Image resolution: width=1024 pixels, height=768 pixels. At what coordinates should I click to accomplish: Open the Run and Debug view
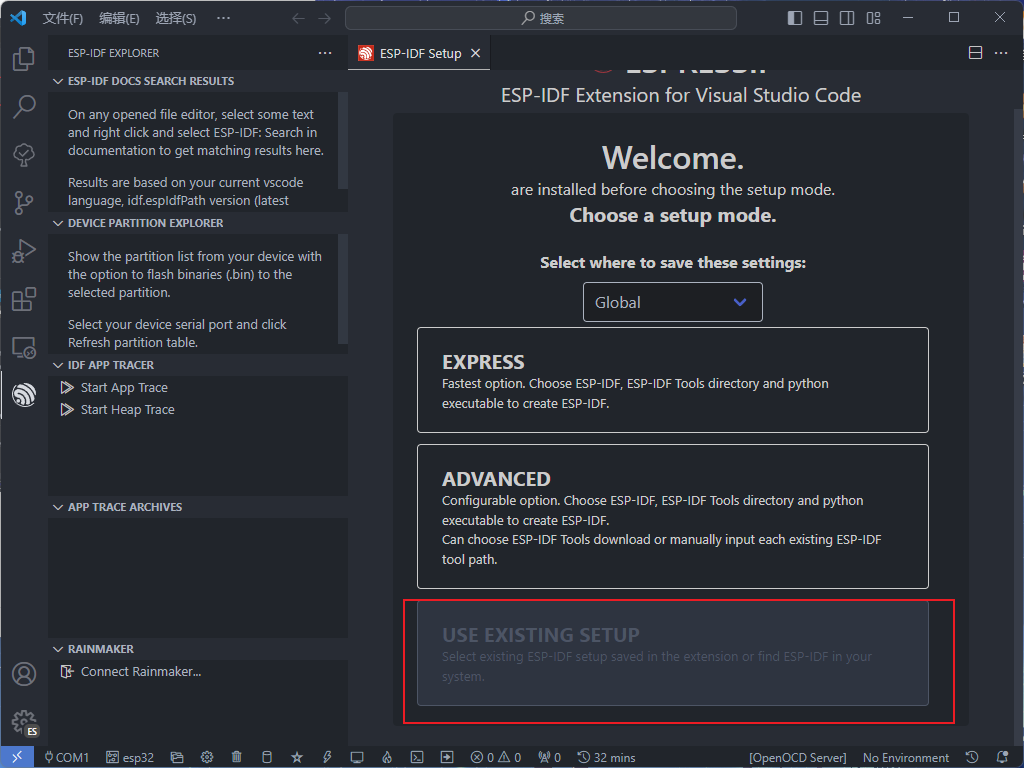pos(24,251)
